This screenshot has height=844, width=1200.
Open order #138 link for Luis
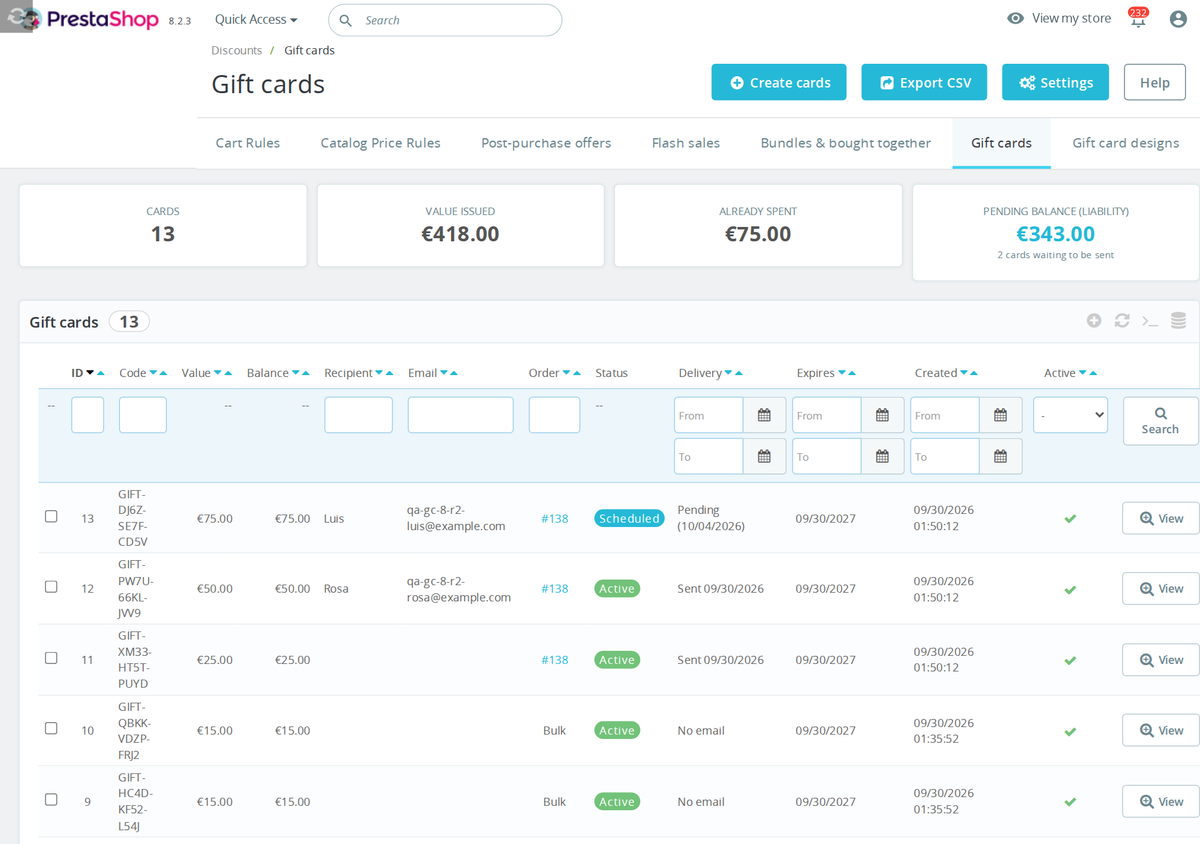coord(555,519)
